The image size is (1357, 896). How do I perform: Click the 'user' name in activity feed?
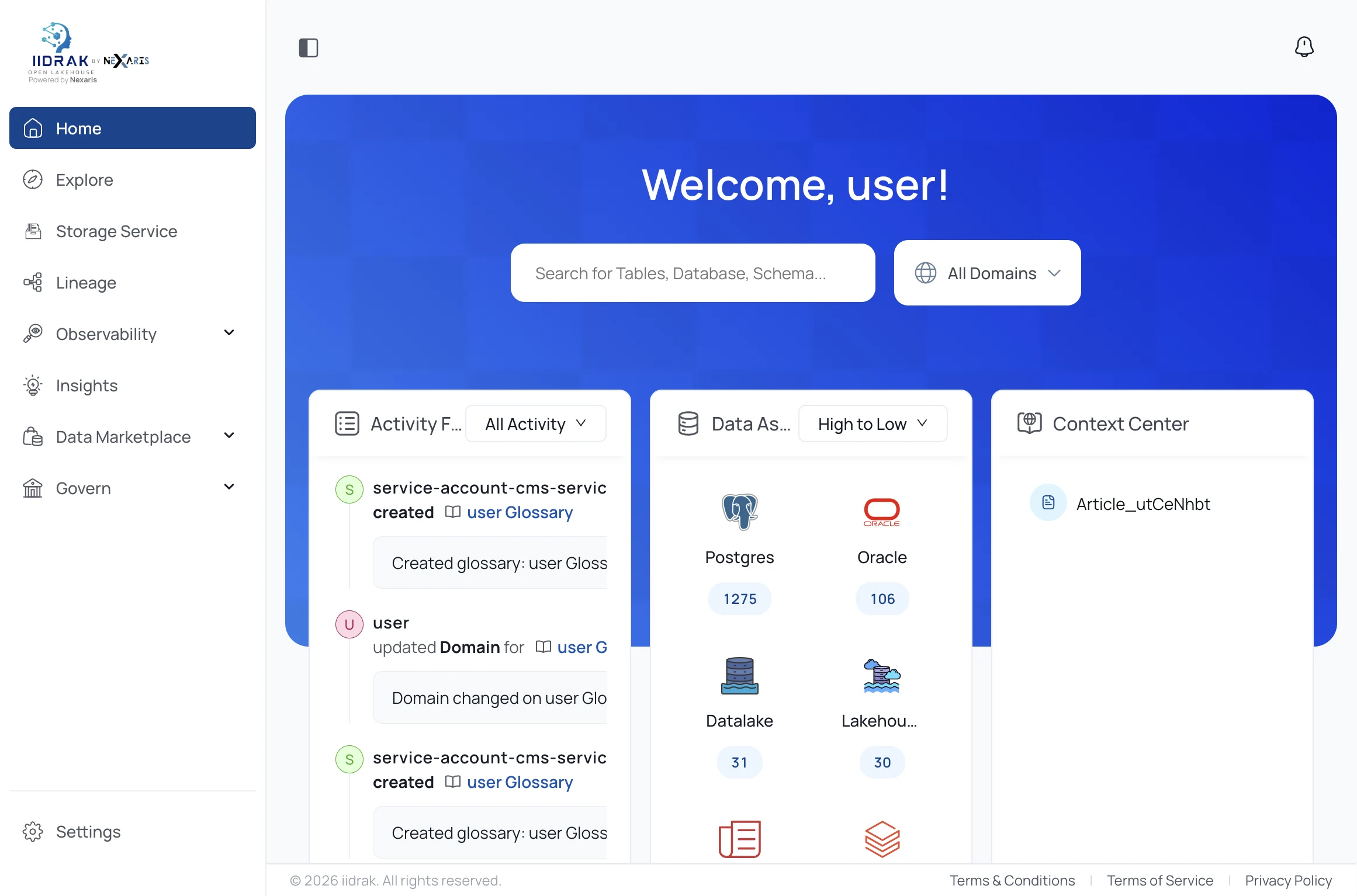pos(391,623)
